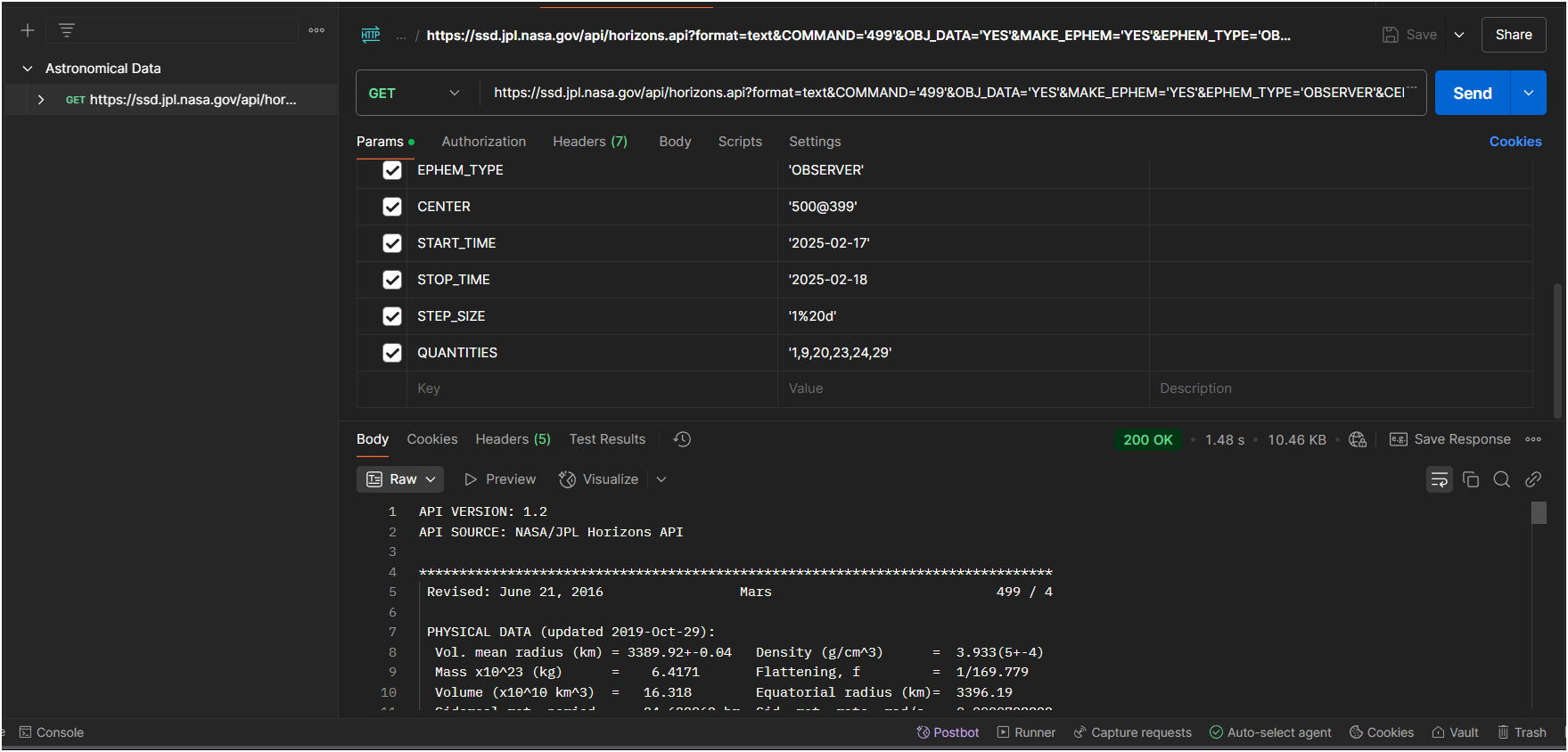Click the '500@399' CENTER value cell

tap(963, 207)
